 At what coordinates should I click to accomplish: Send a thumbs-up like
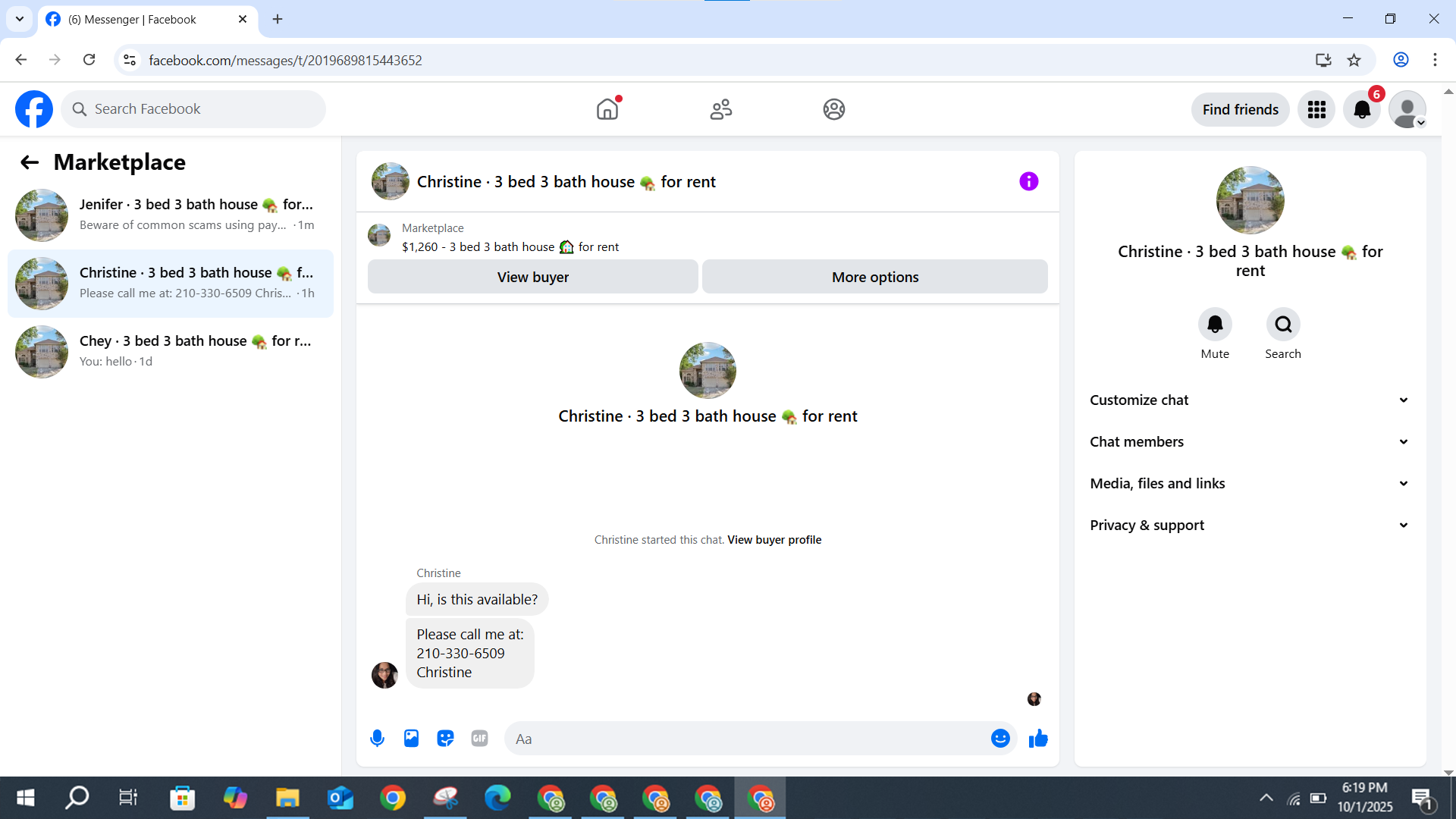pos(1038,739)
